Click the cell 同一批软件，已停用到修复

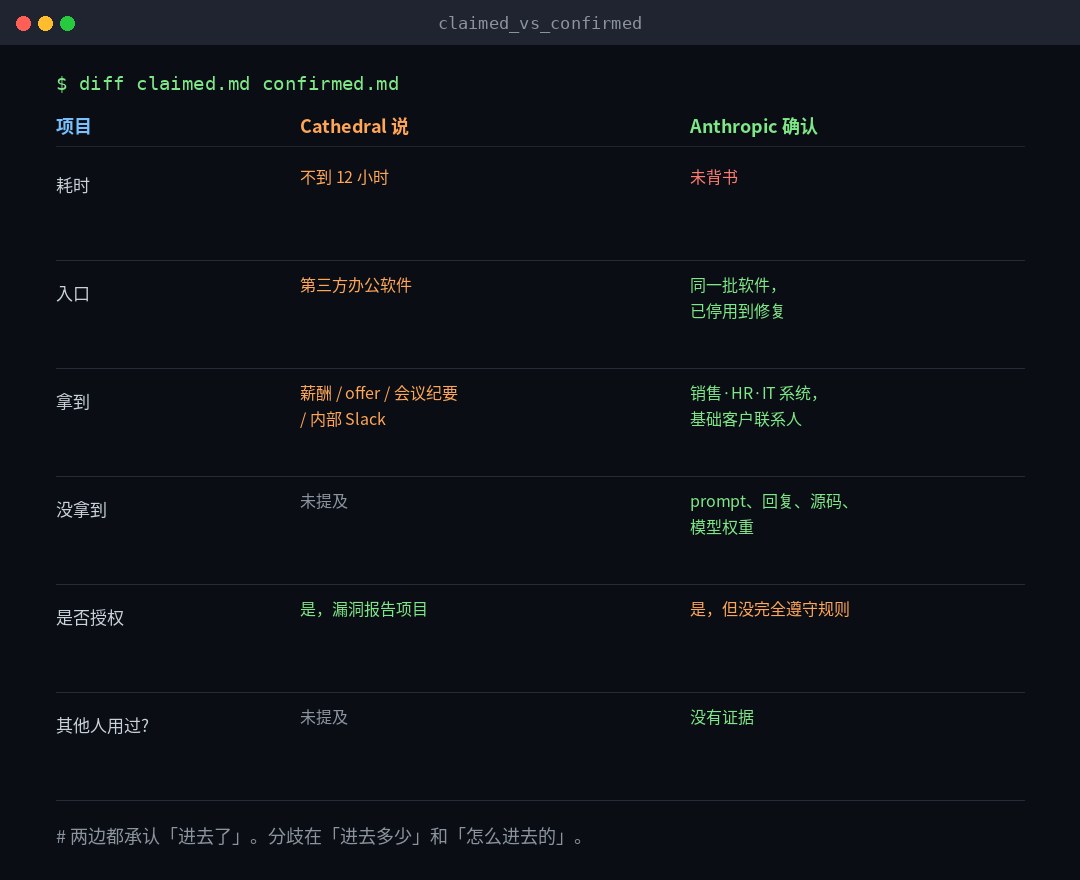coord(736,298)
